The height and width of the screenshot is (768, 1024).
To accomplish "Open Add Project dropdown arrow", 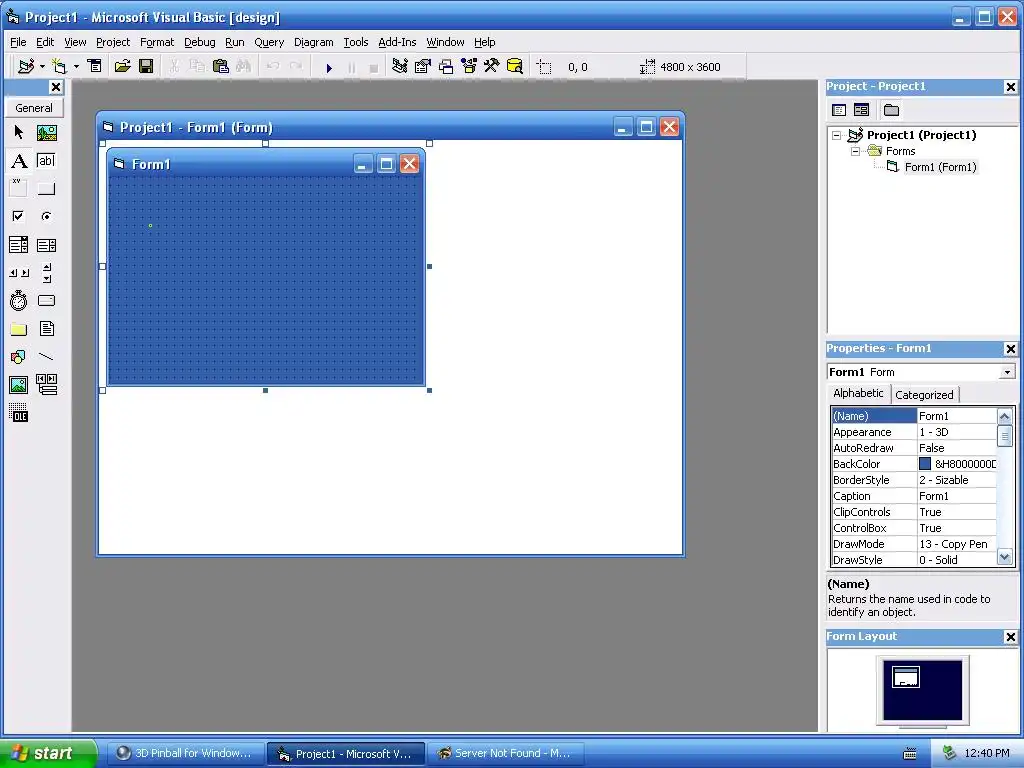I will [x=42, y=66].
